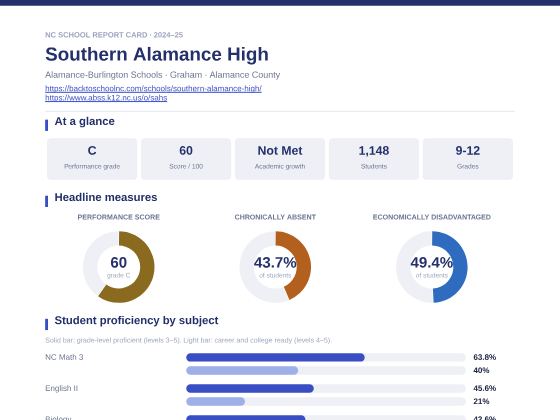This screenshot has width=560, height=420.
Task: Click the CHRONICALLY ABSENT label
Action: pyautogui.click(x=275, y=217)
